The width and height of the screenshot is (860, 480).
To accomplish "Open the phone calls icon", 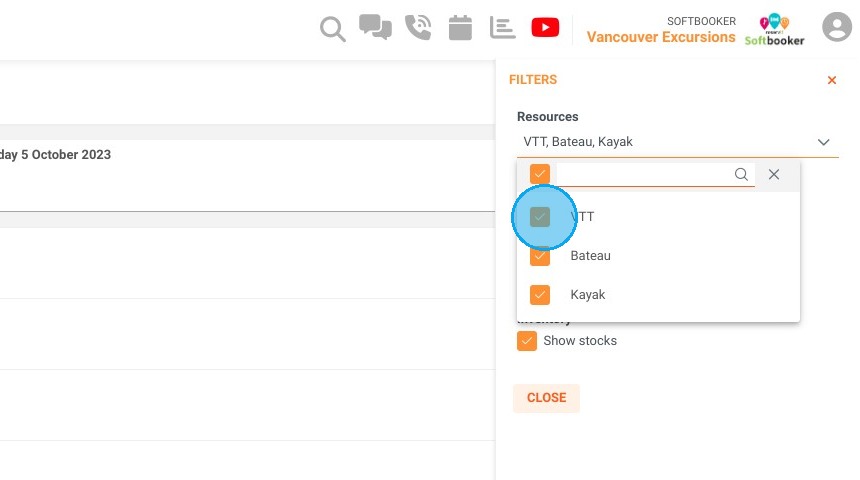I will click(418, 27).
